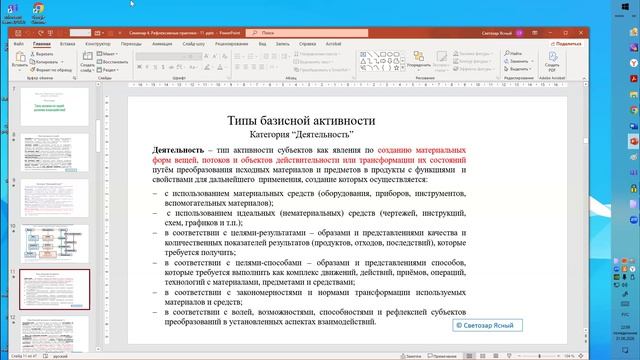The width and height of the screenshot is (640, 360).
Task: Click the Find (Найти) magnifier button
Action: [x=513, y=53]
